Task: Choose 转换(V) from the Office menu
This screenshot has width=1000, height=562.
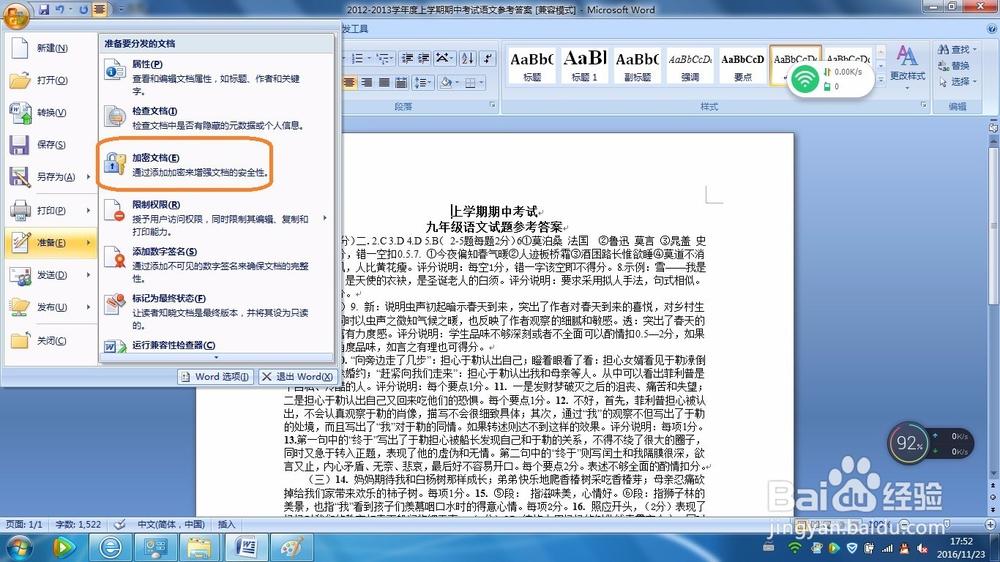Action: [x=50, y=113]
